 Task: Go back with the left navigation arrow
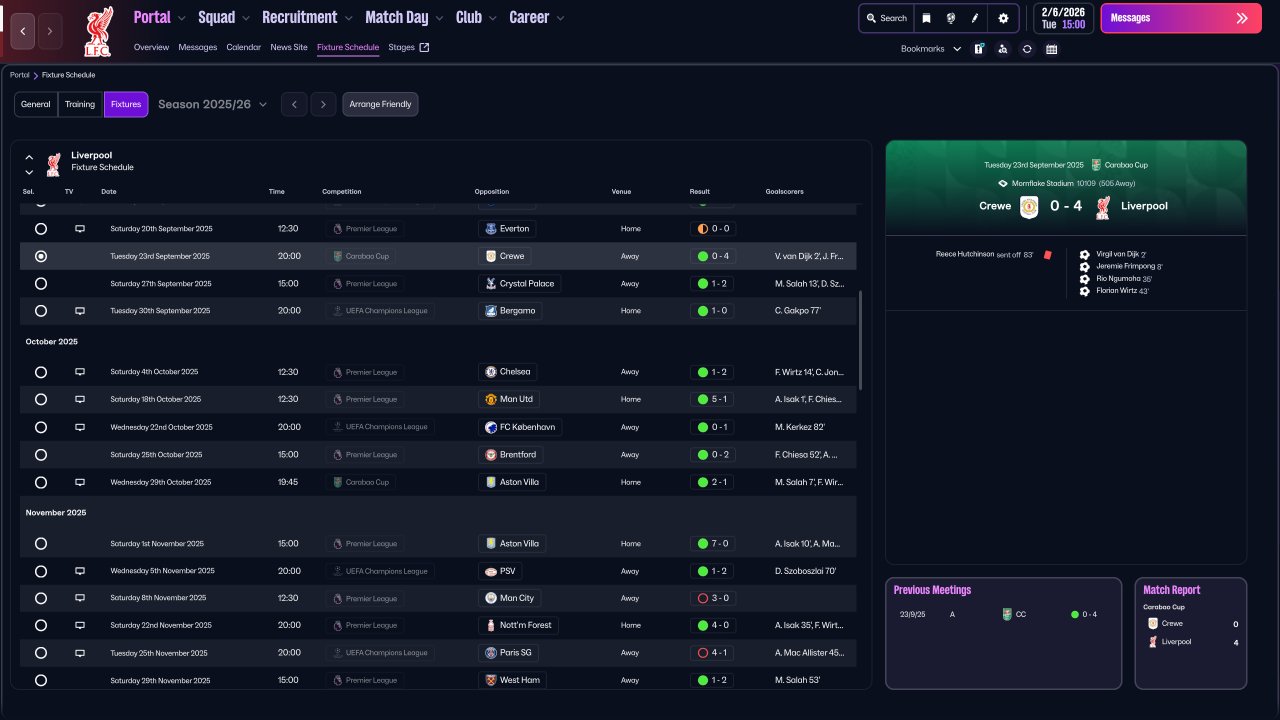click(23, 31)
